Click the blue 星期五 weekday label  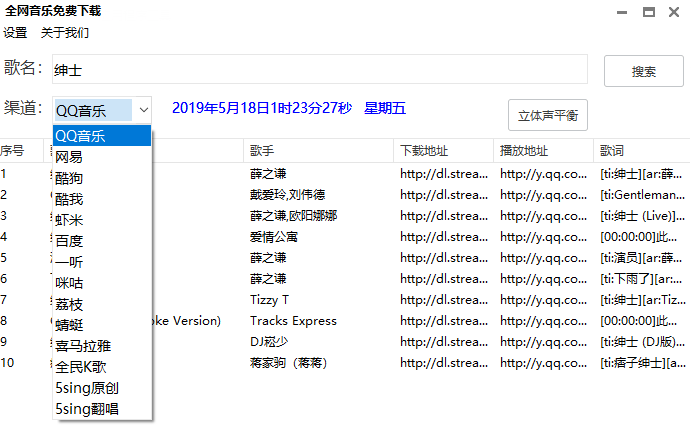[385, 108]
